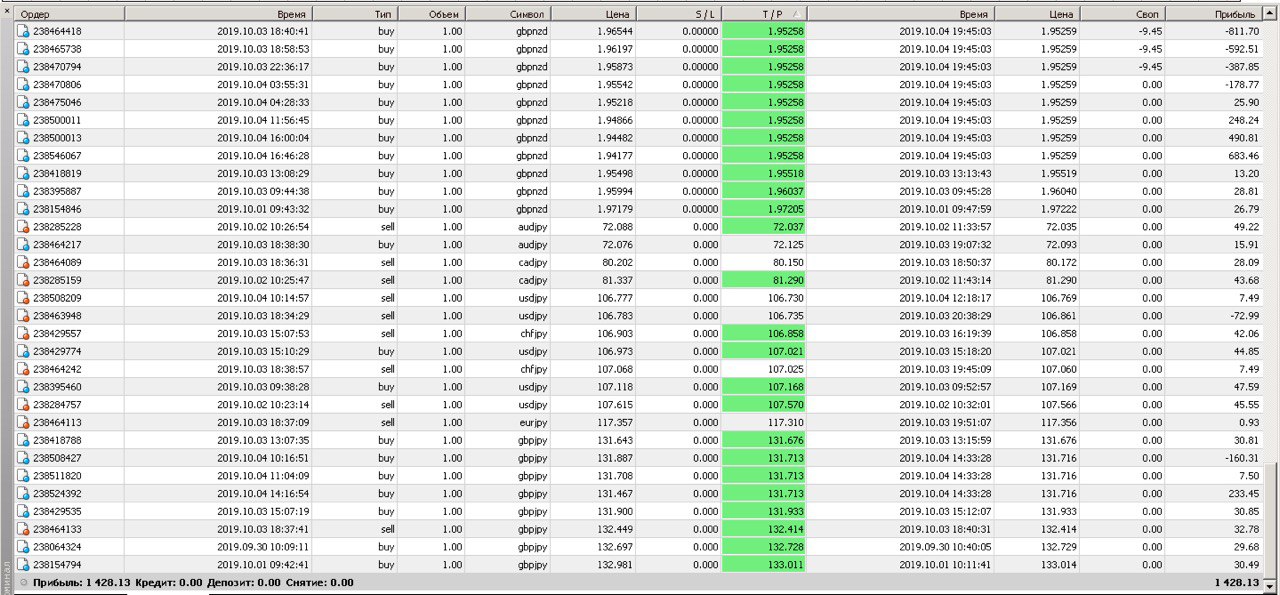Image resolution: width=1280 pixels, height=595 pixels.
Task: Select the eurjpy symbol cell
Action: (x=530, y=423)
